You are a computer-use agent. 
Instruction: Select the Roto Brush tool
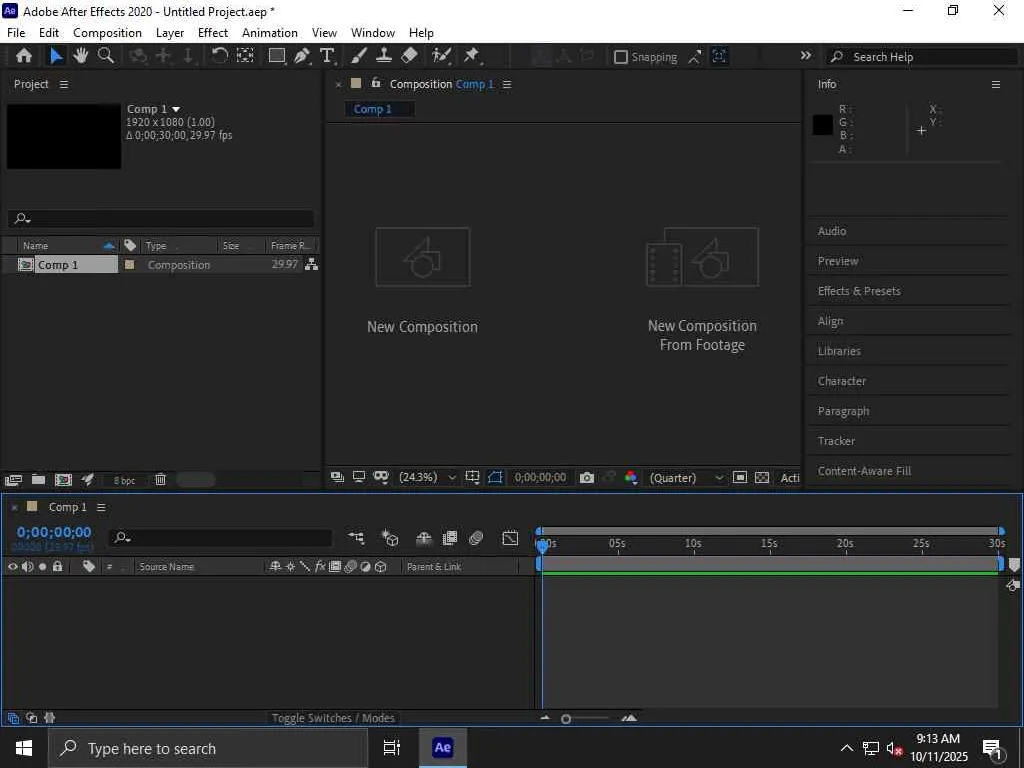tap(442, 56)
